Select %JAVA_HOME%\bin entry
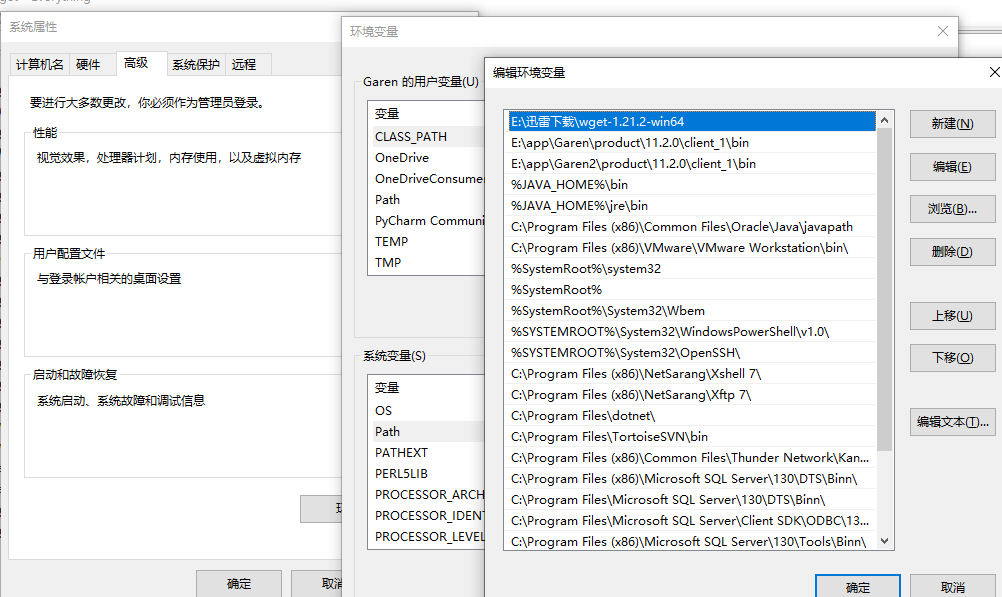 pyautogui.click(x=691, y=185)
